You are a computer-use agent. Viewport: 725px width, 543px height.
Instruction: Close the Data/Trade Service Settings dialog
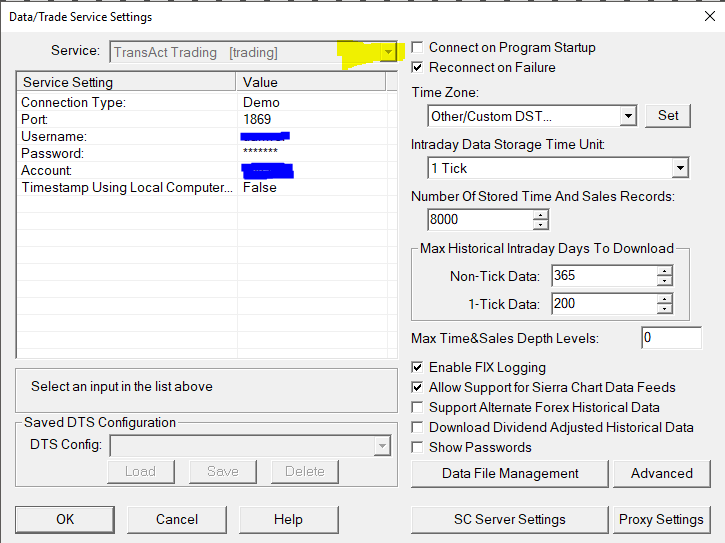point(710,16)
